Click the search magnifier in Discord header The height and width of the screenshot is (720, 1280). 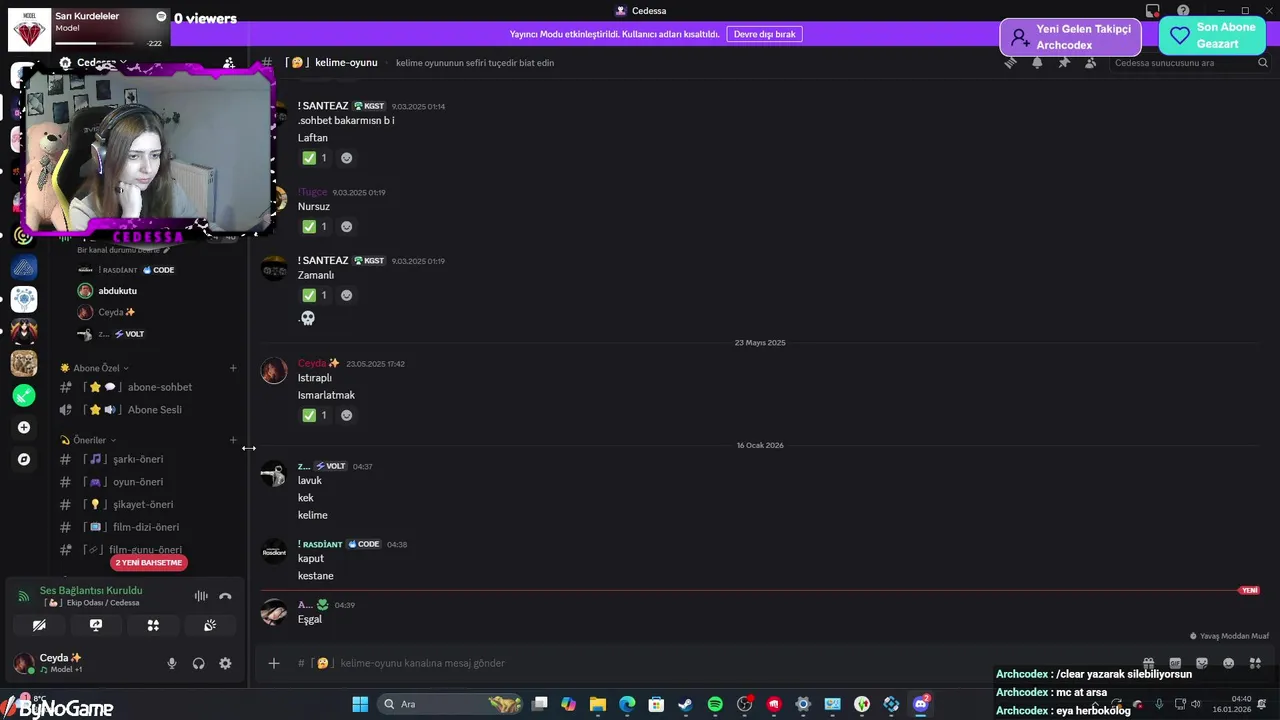pyautogui.click(x=1263, y=62)
